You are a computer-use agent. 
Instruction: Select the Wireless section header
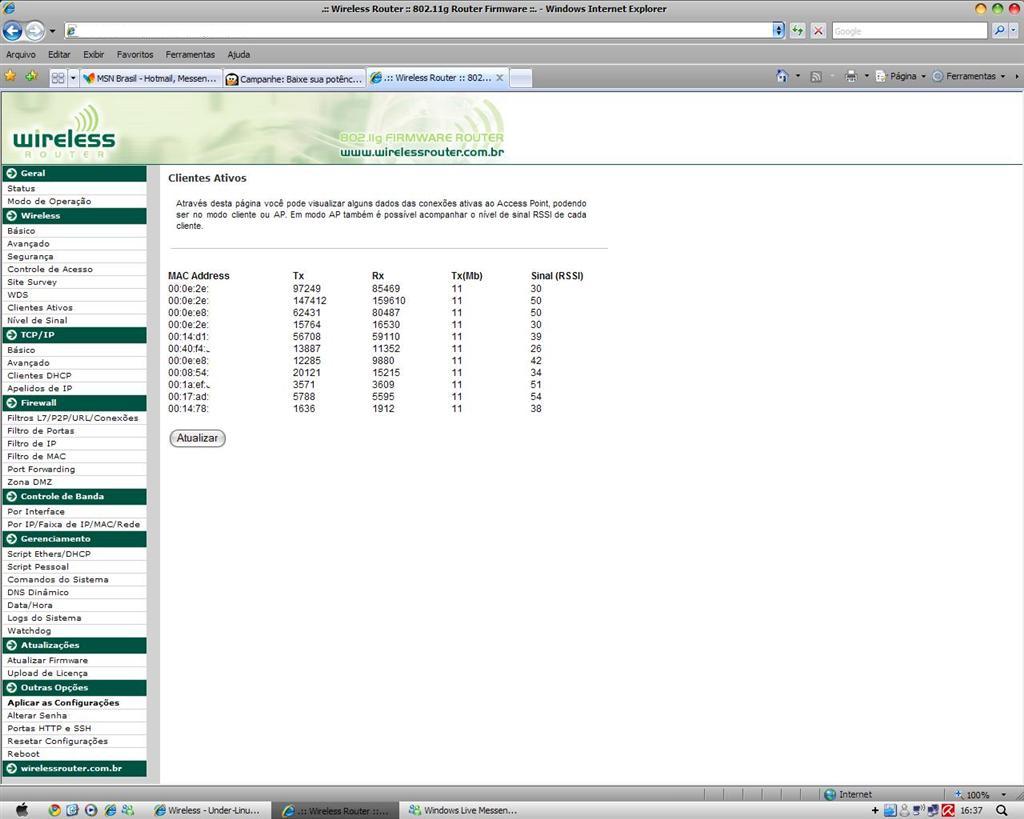(x=74, y=216)
